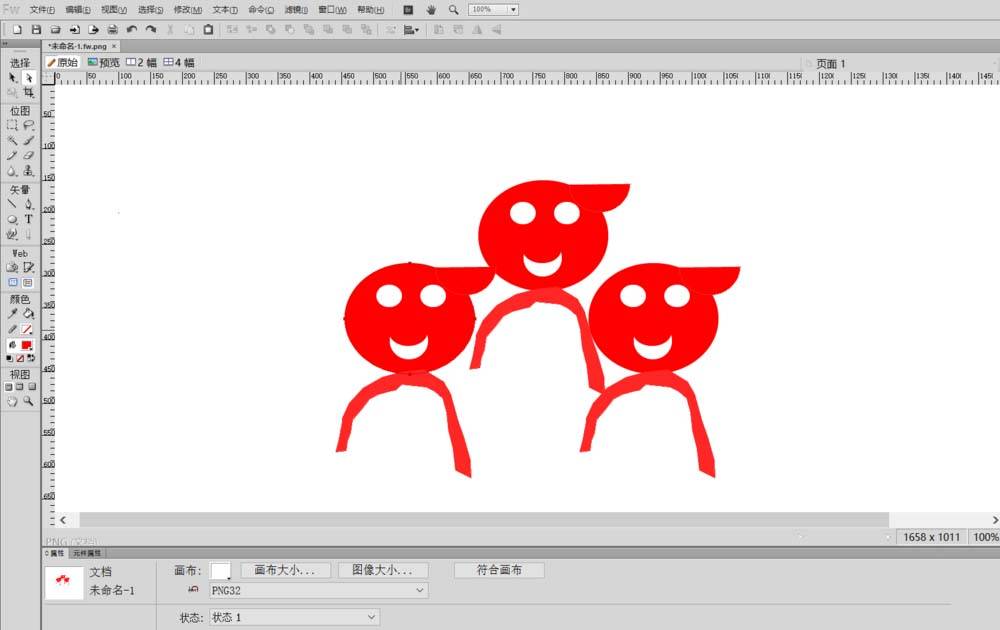Select the Eyedropper tool in colors section
1000x630 pixels.
pyautogui.click(x=12, y=314)
